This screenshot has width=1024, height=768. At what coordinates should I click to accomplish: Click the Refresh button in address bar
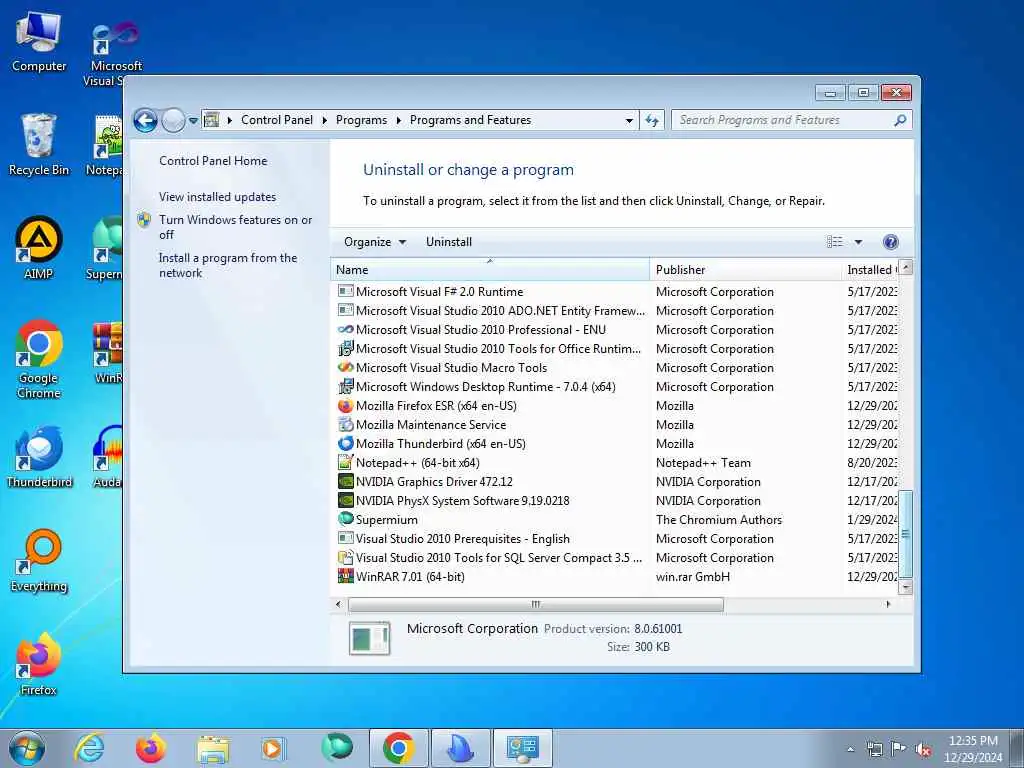click(x=652, y=120)
